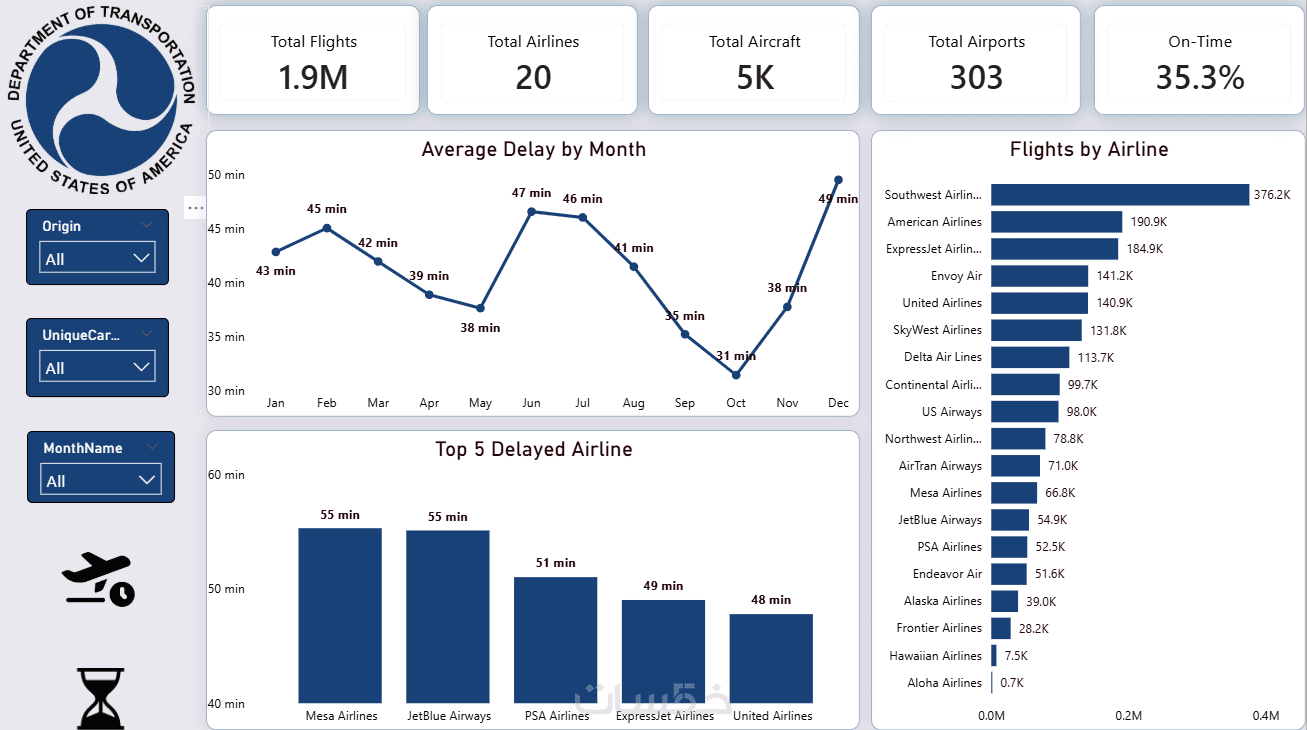Click the Alaska Airlines bar
Viewport: 1307px width, 730px height.
pyautogui.click(x=1004, y=601)
